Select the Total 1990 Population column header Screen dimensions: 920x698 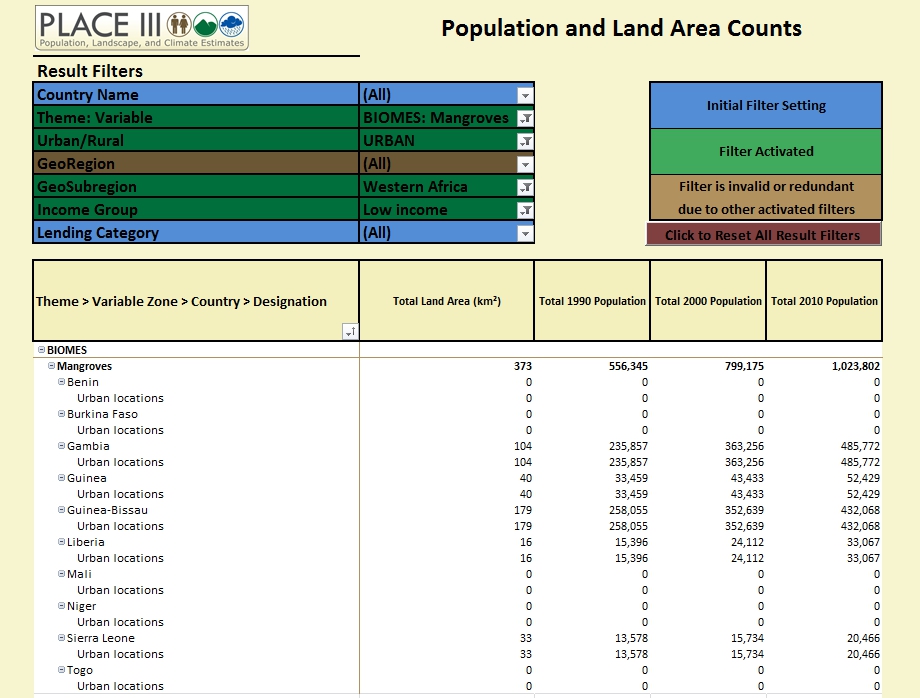pyautogui.click(x=592, y=300)
